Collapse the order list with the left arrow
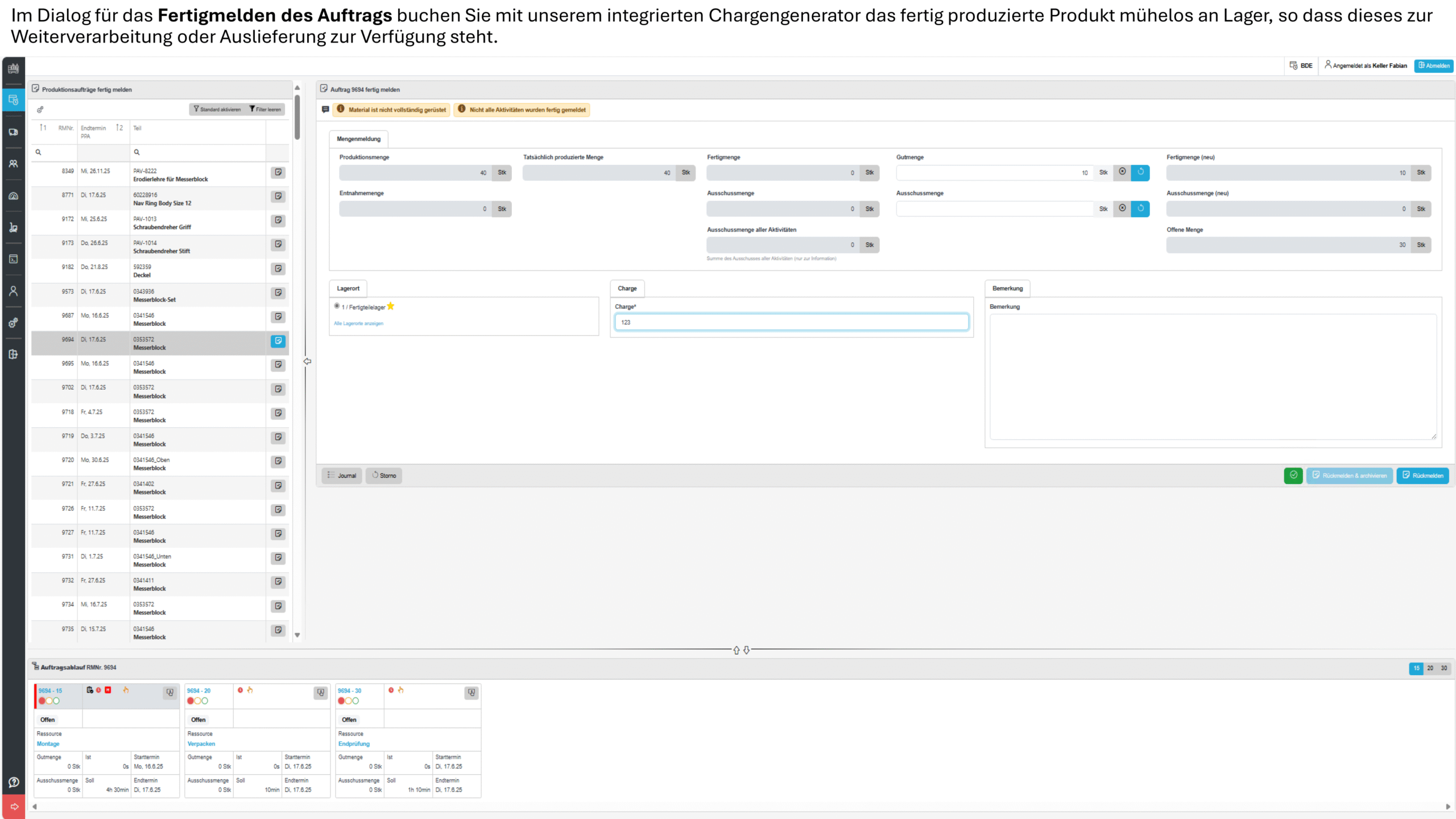 tap(307, 362)
